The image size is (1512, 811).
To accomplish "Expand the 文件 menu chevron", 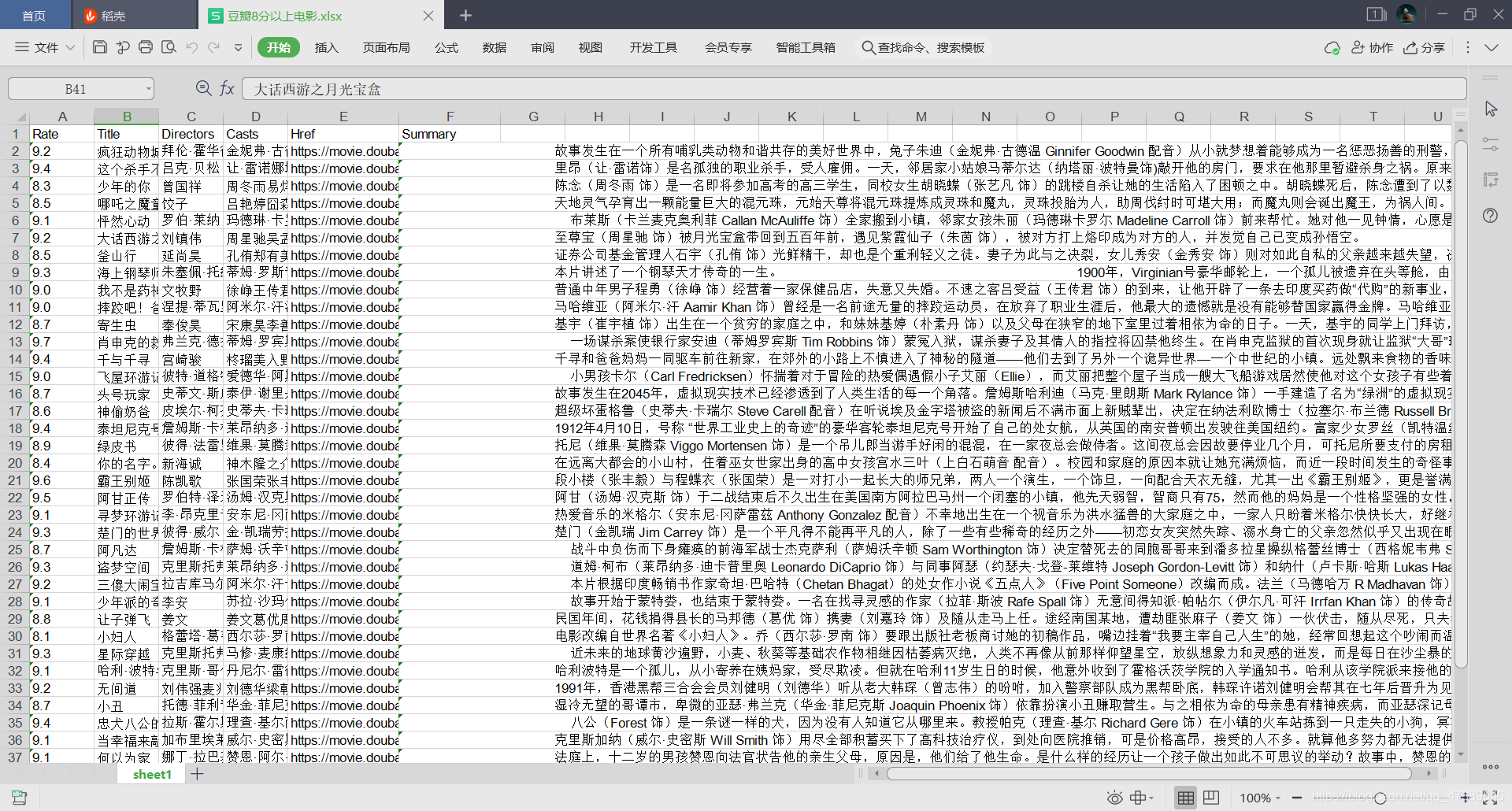I will click(70, 47).
